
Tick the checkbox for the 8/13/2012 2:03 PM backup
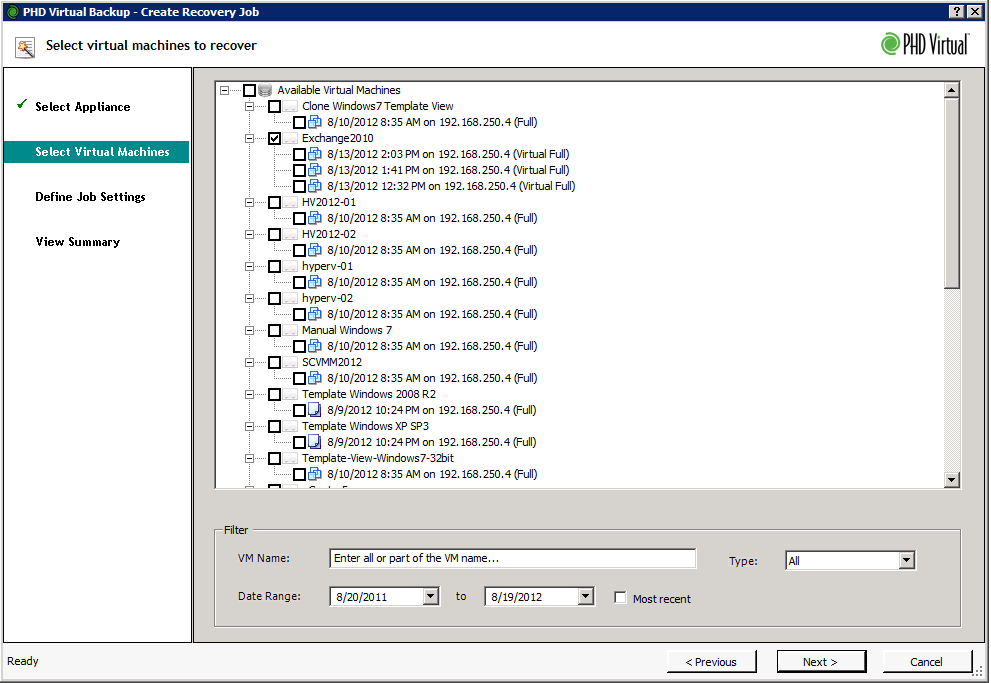(x=300, y=154)
